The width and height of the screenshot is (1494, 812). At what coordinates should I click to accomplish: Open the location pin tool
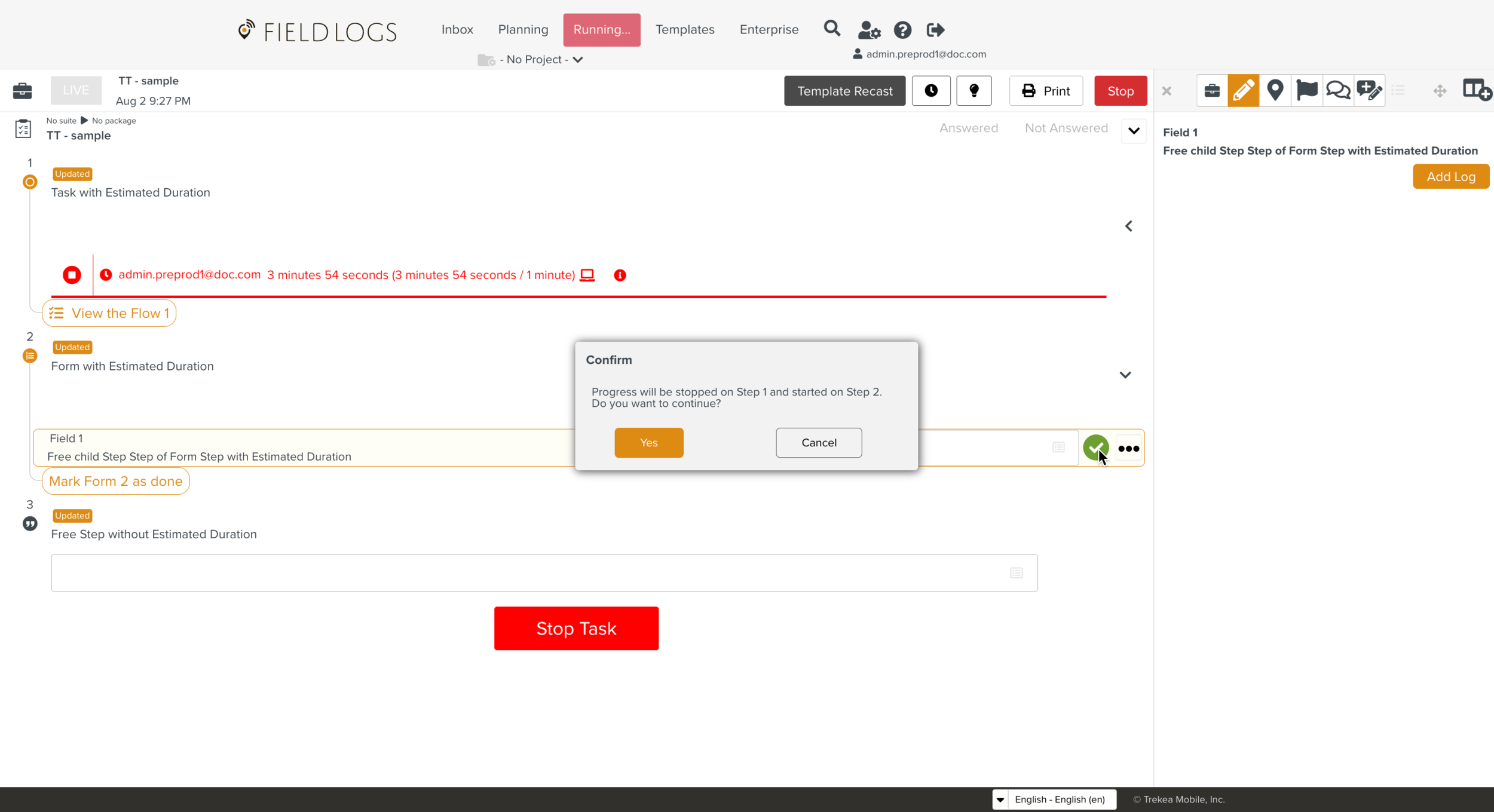[x=1275, y=91]
